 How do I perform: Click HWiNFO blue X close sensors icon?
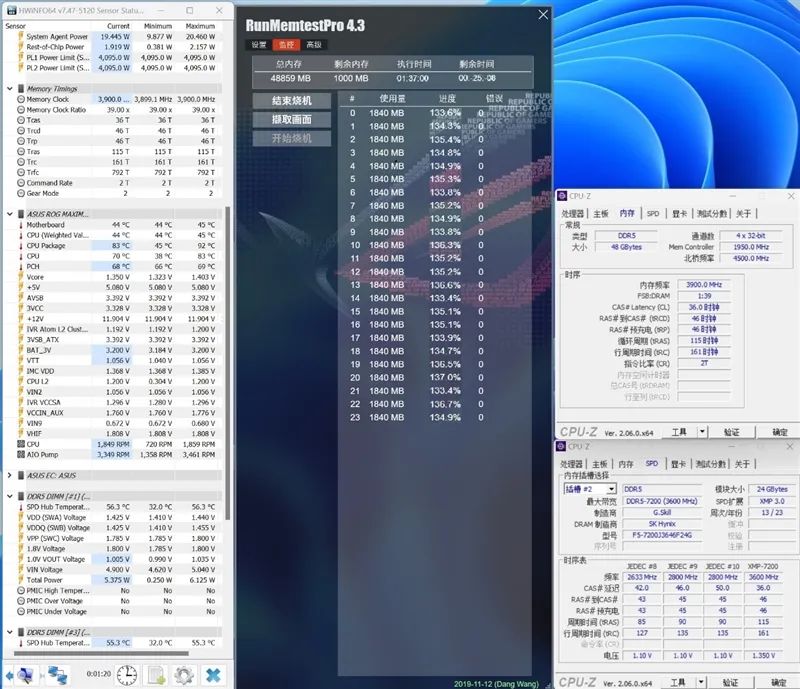pyautogui.click(x=213, y=675)
